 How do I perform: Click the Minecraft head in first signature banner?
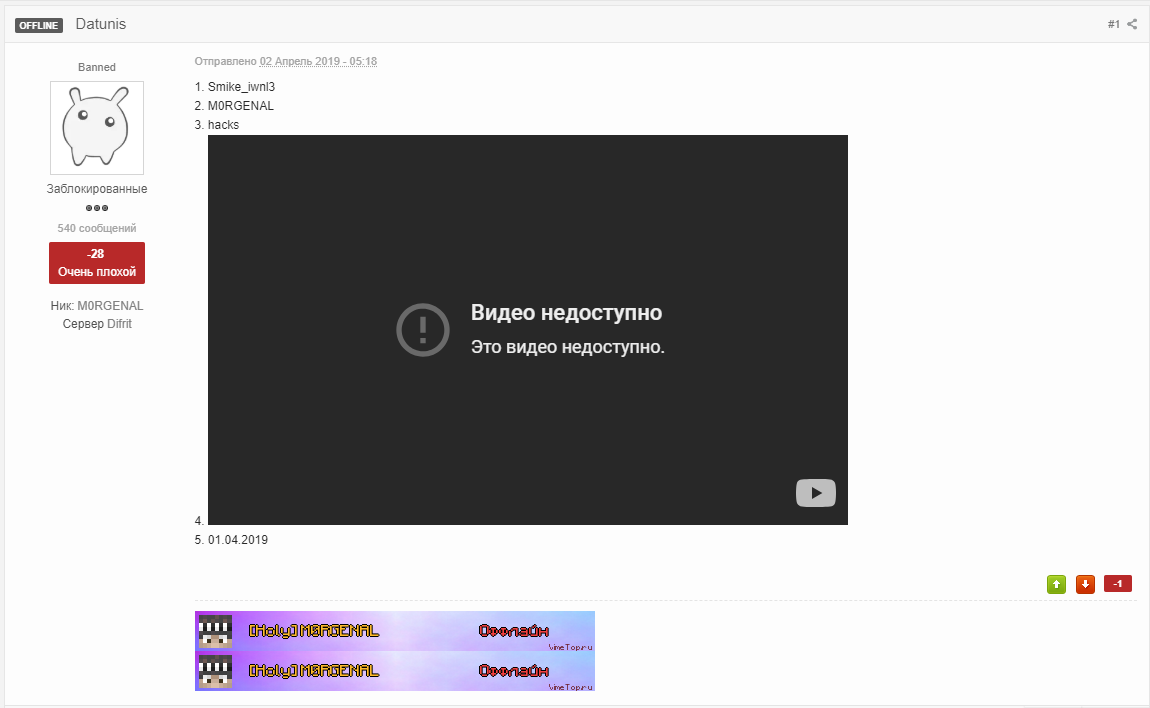[x=214, y=631]
